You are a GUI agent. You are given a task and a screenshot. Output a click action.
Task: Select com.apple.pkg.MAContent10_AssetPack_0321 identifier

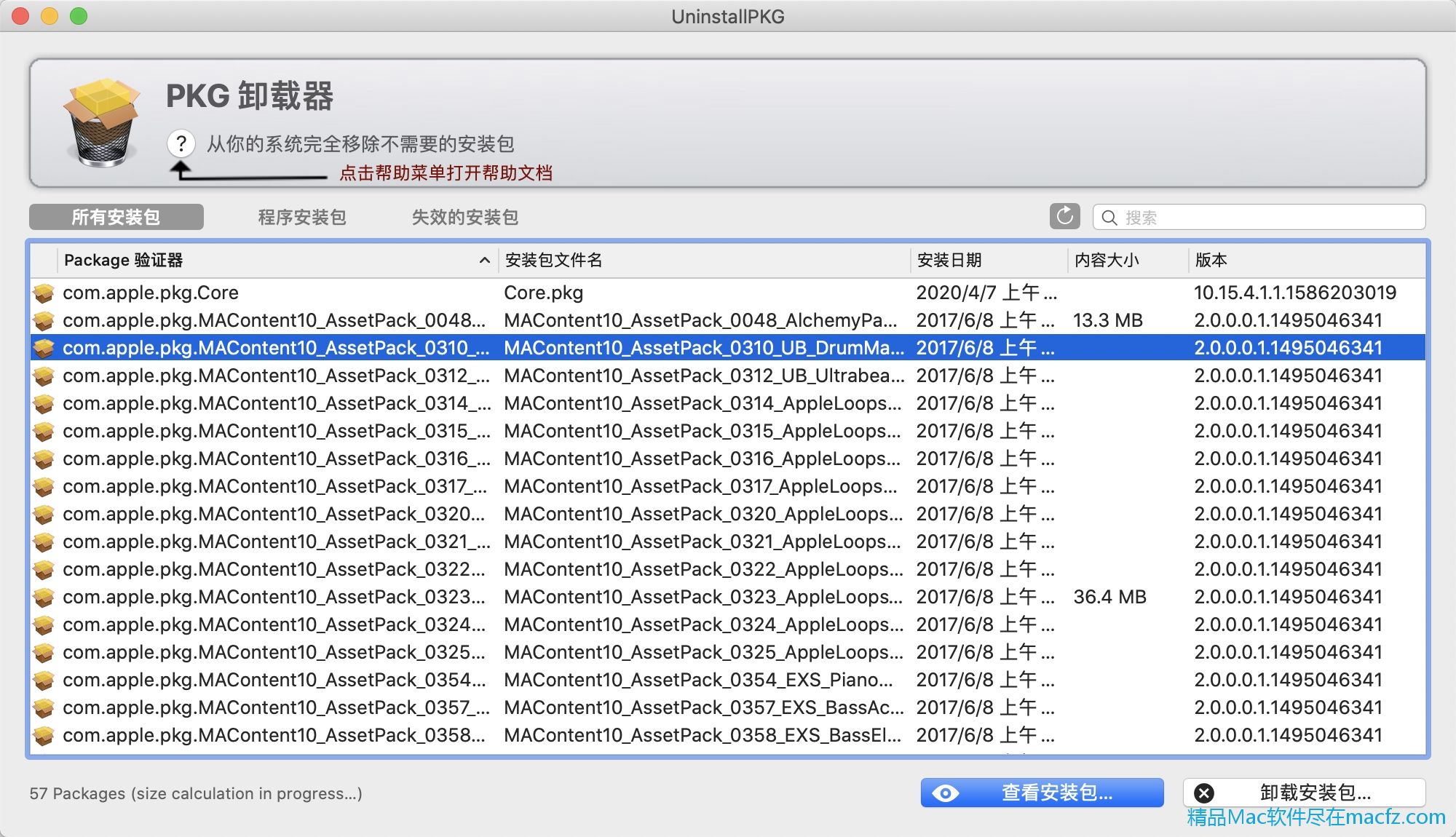click(x=277, y=542)
